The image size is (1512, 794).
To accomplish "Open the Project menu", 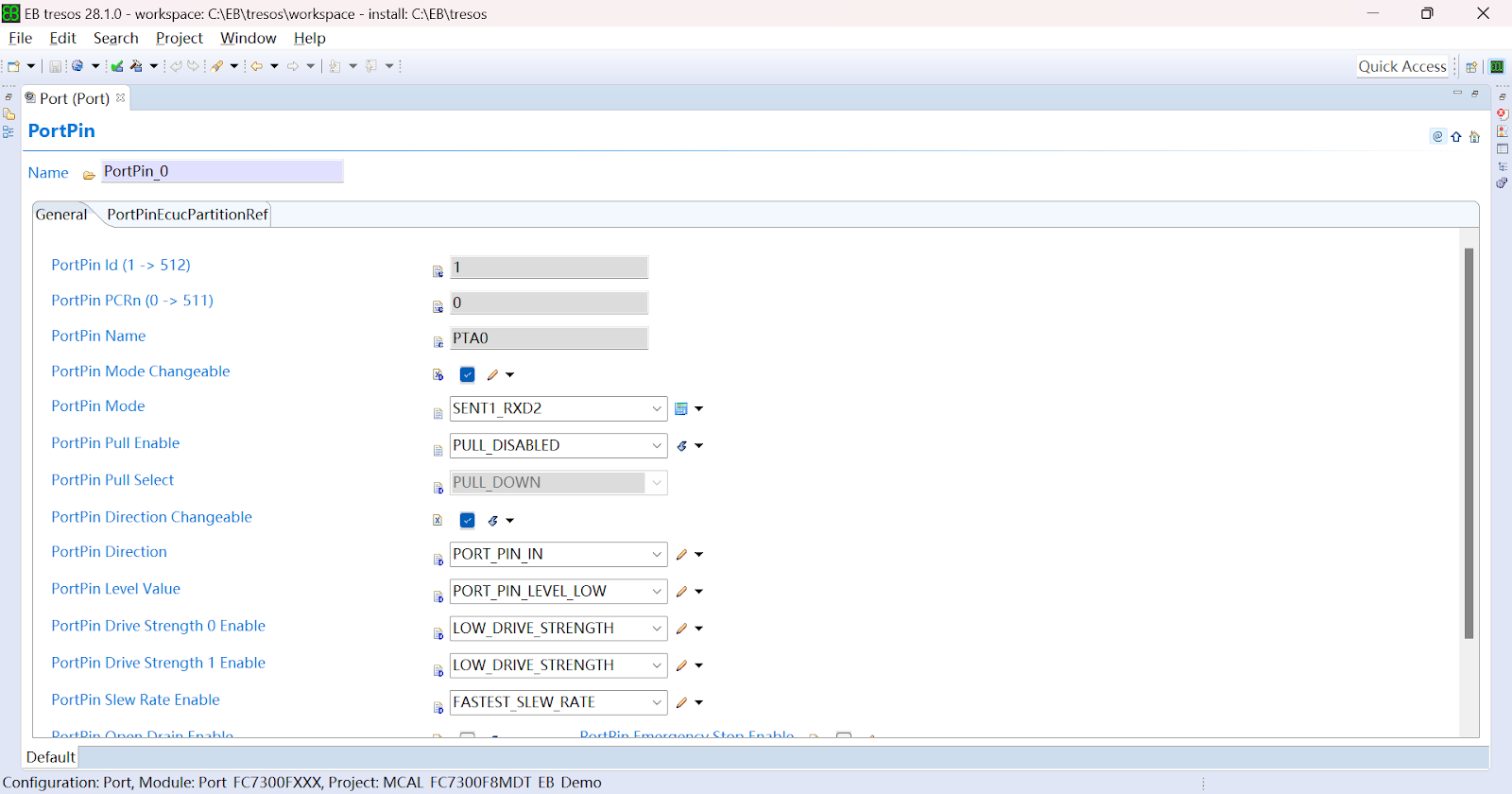I will click(180, 38).
